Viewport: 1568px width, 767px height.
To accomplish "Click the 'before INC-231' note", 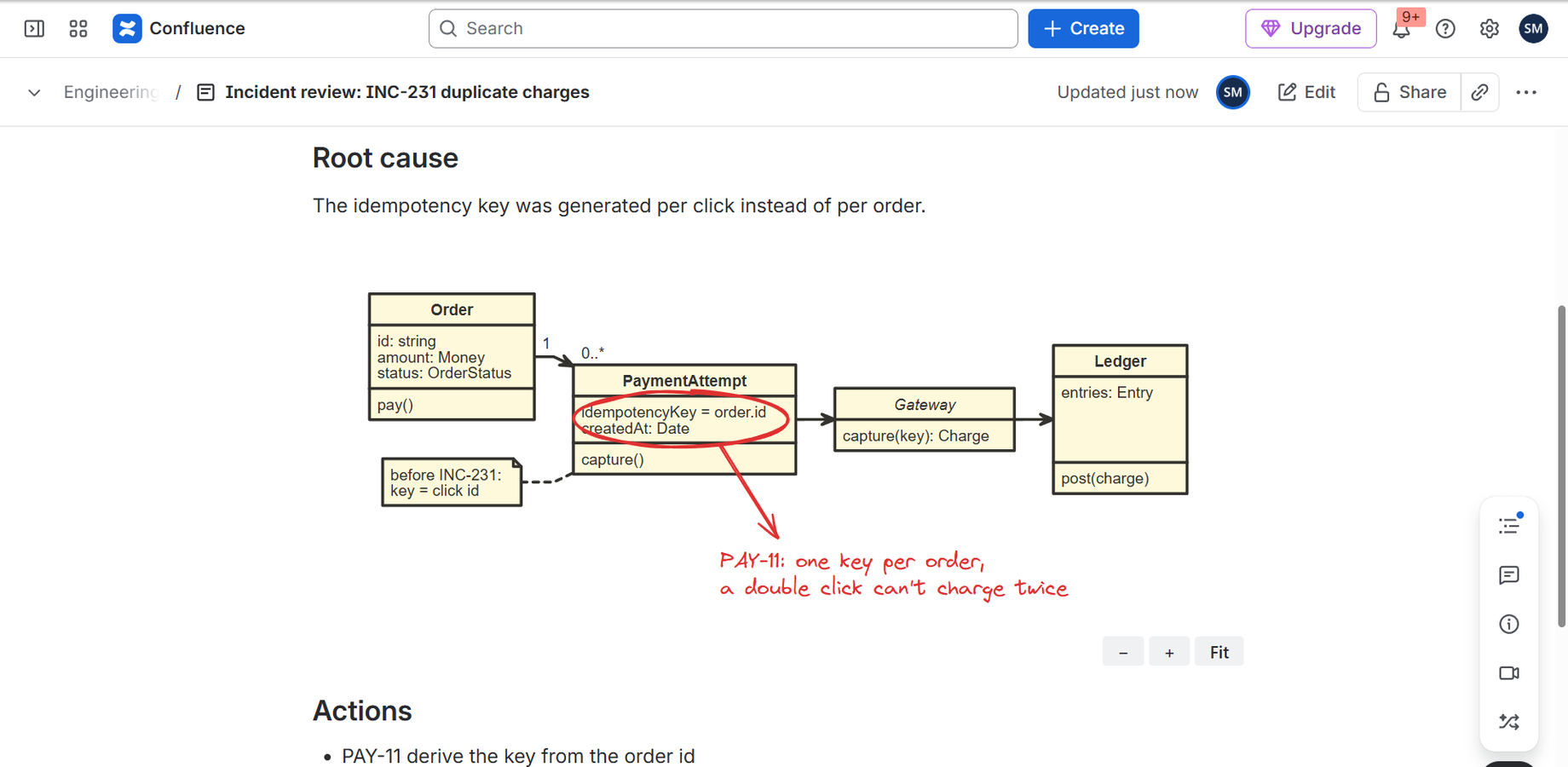I will 452,482.
